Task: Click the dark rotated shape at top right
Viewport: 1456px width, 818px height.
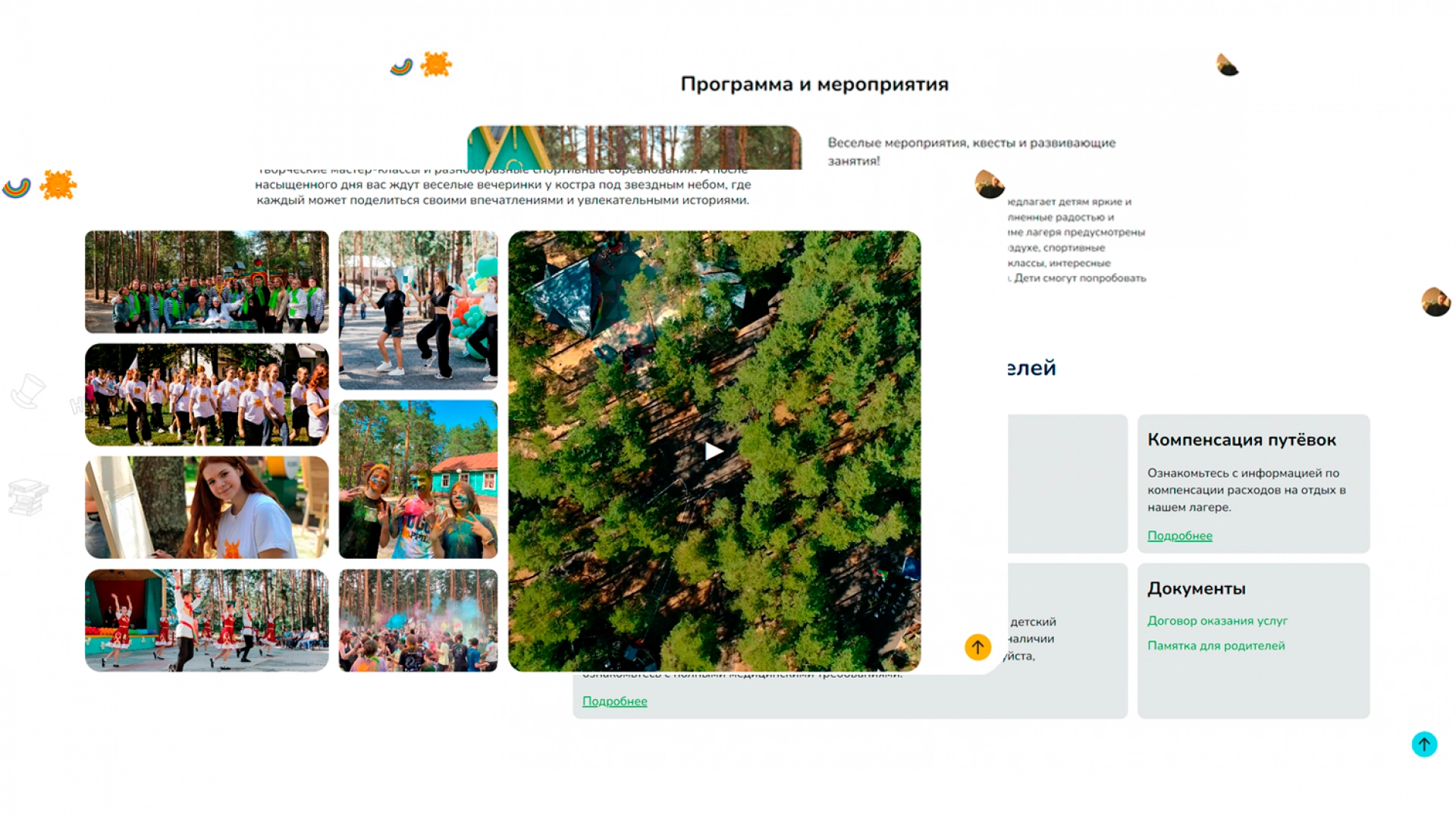Action: click(x=1227, y=65)
